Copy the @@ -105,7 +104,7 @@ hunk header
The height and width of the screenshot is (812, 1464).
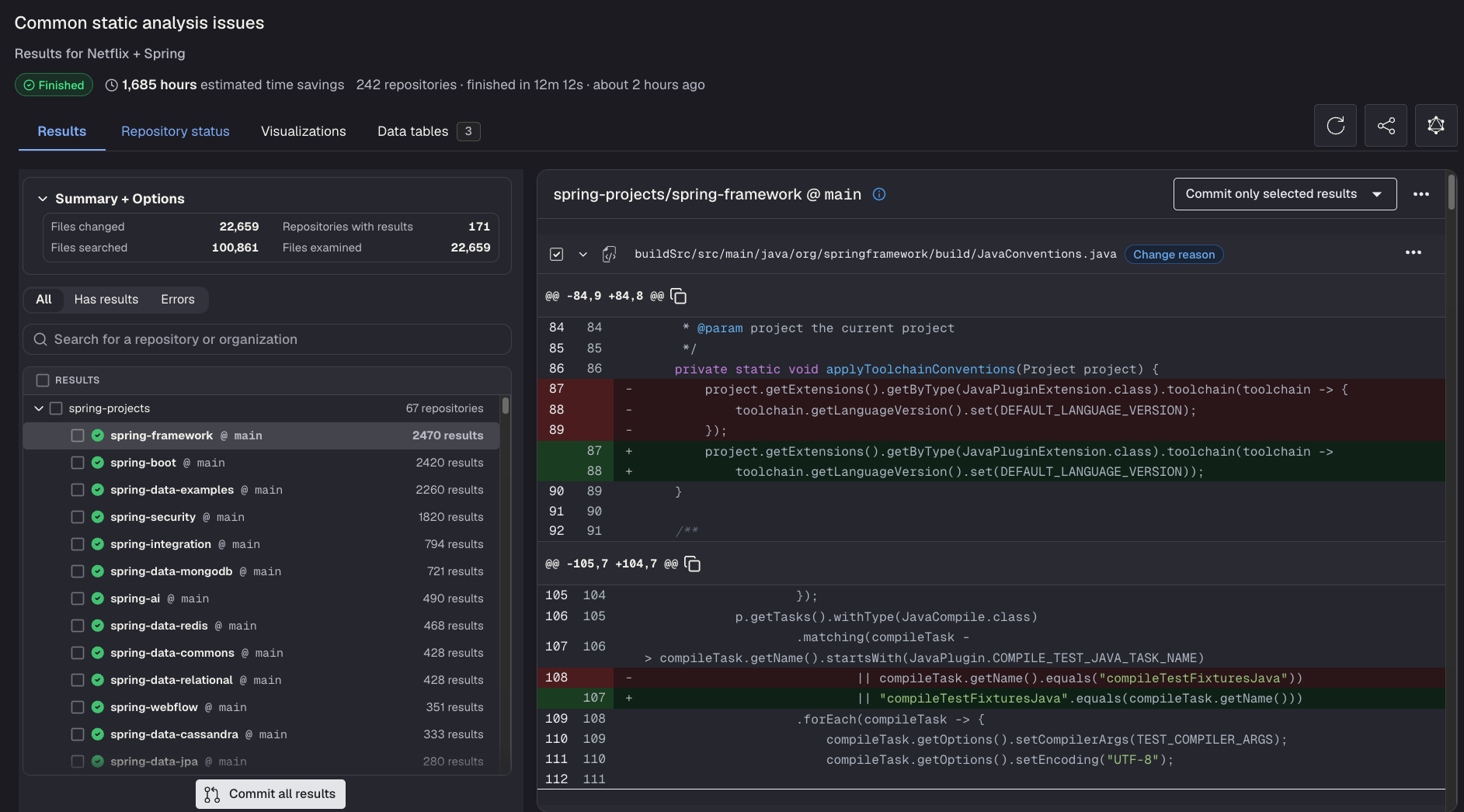[x=692, y=564]
